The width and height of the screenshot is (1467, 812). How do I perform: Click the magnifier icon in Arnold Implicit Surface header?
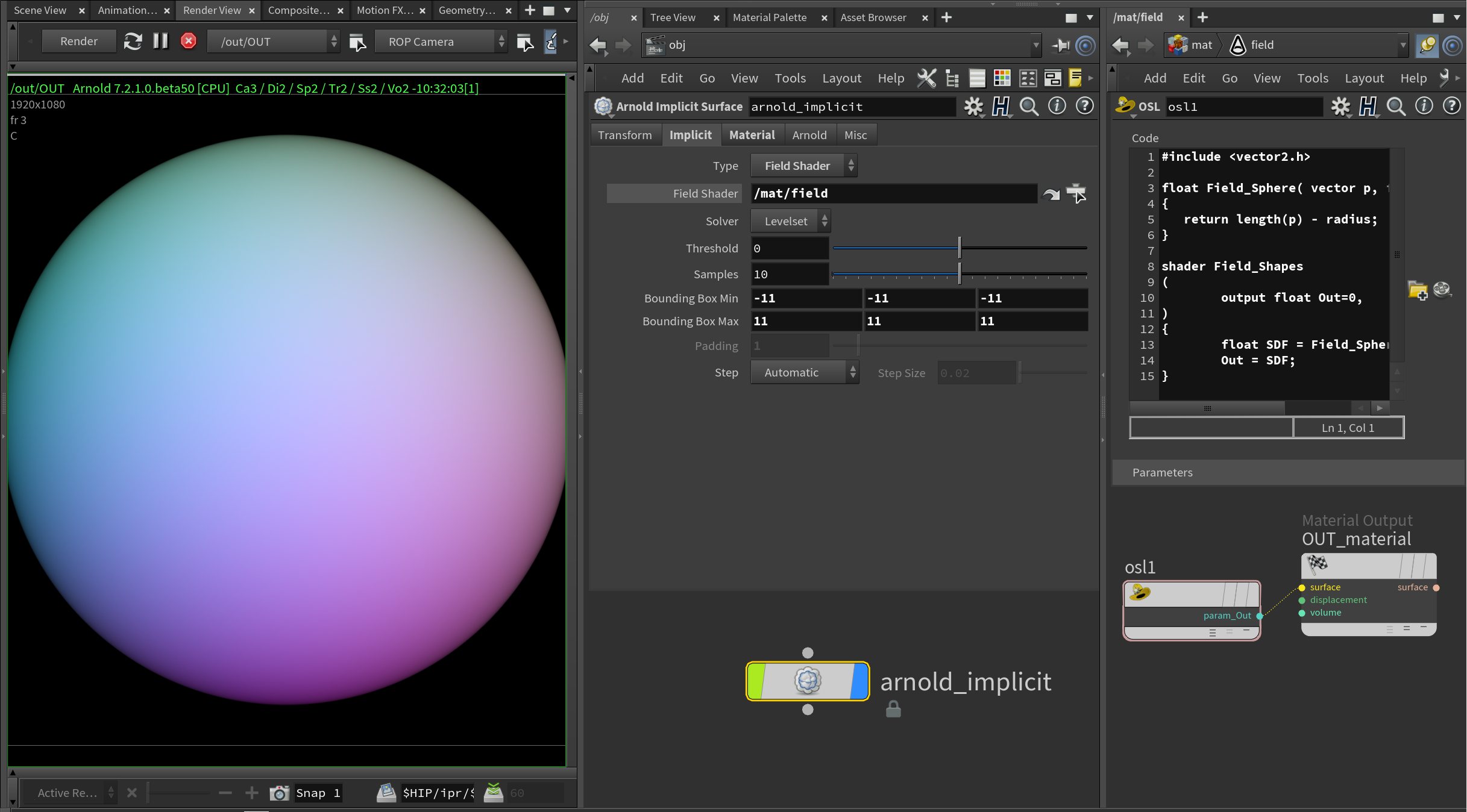(x=1029, y=107)
